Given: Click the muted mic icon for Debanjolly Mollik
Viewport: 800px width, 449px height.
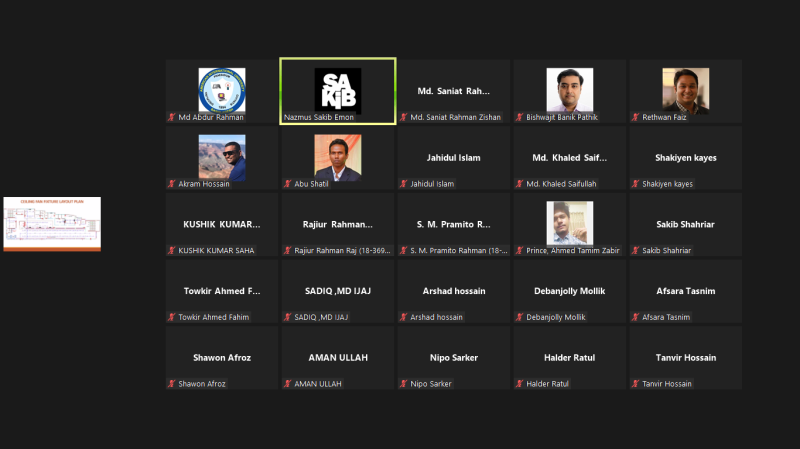Looking at the screenshot, I should 520,317.
